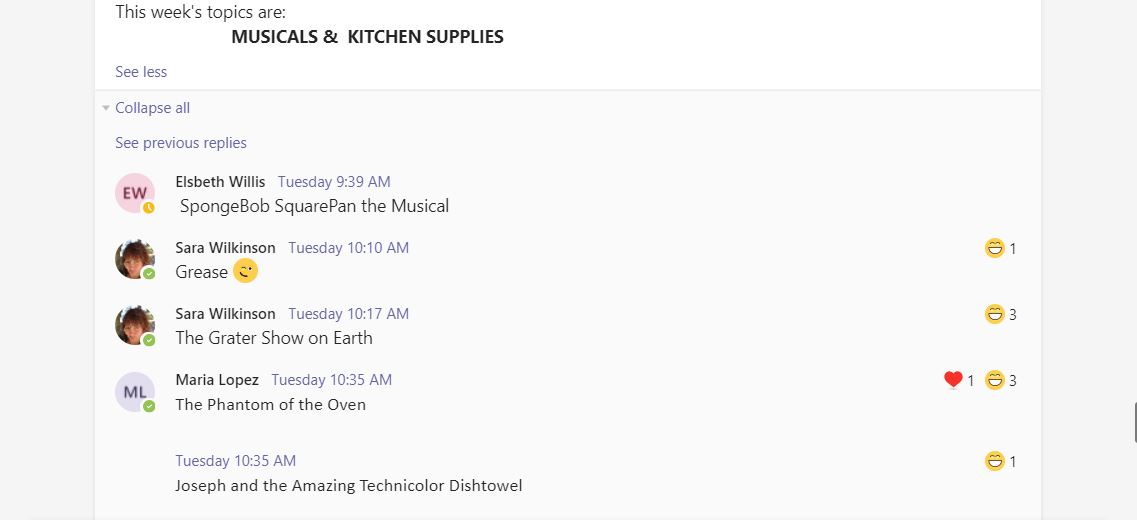Click See less to shorten the post
This screenshot has width=1137, height=520.
tap(141, 72)
